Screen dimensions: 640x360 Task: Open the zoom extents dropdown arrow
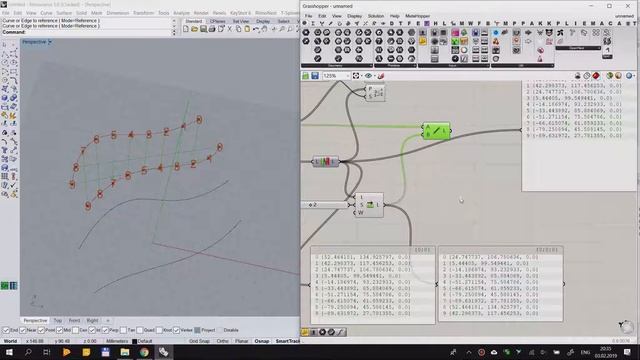click(x=362, y=76)
